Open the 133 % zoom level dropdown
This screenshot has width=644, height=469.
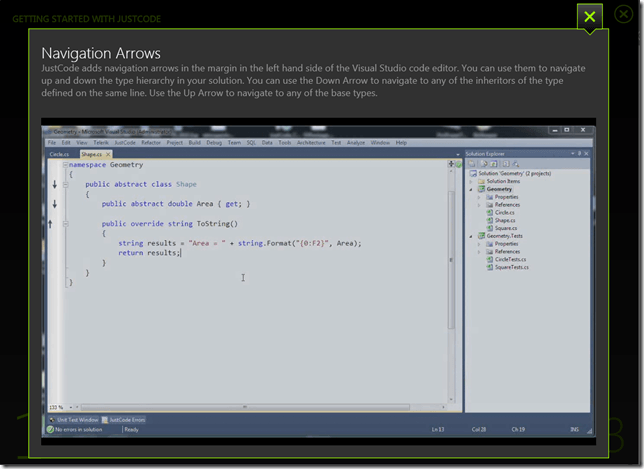point(71,407)
